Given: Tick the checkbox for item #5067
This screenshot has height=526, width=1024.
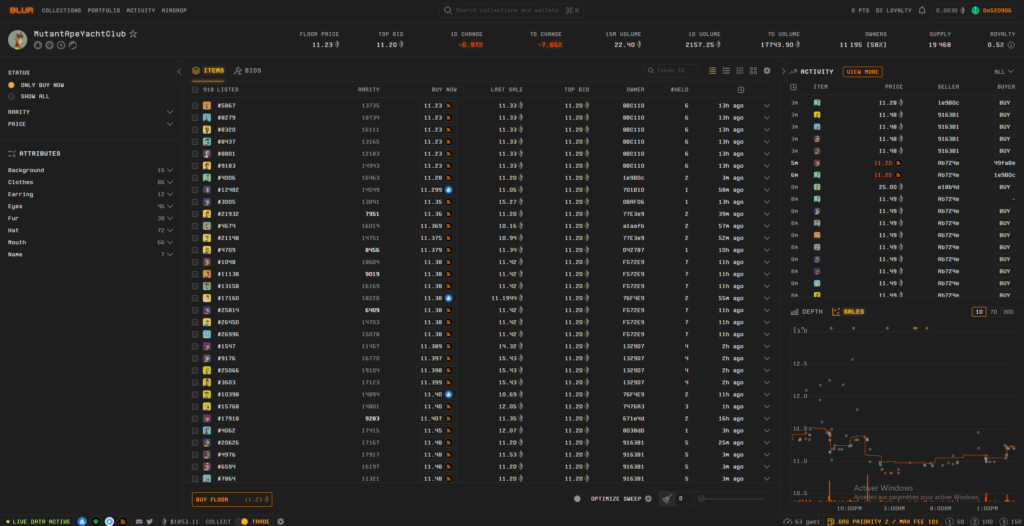Looking at the screenshot, I should point(195,106).
